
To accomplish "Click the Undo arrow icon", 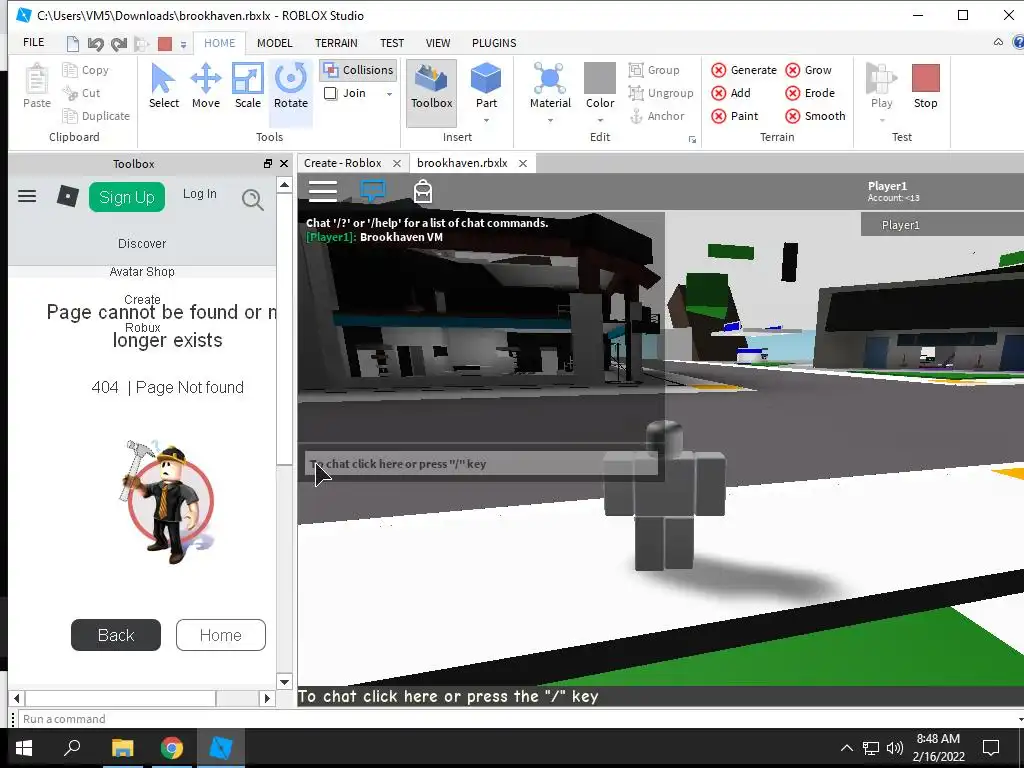I will (95, 44).
